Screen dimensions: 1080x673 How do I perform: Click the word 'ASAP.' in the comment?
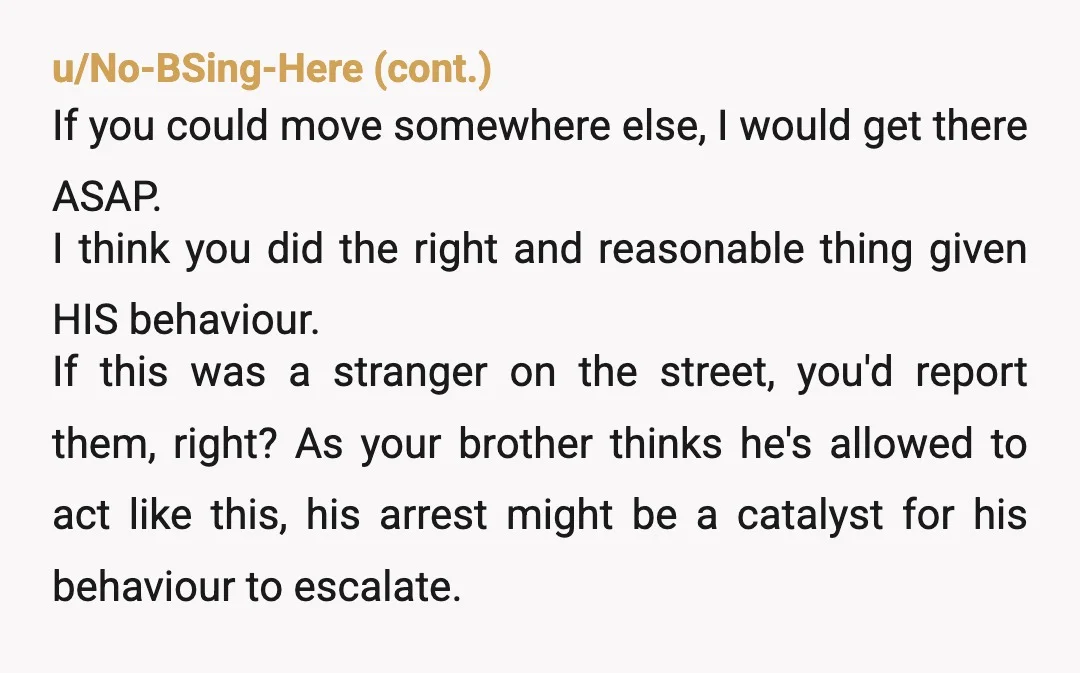(107, 196)
